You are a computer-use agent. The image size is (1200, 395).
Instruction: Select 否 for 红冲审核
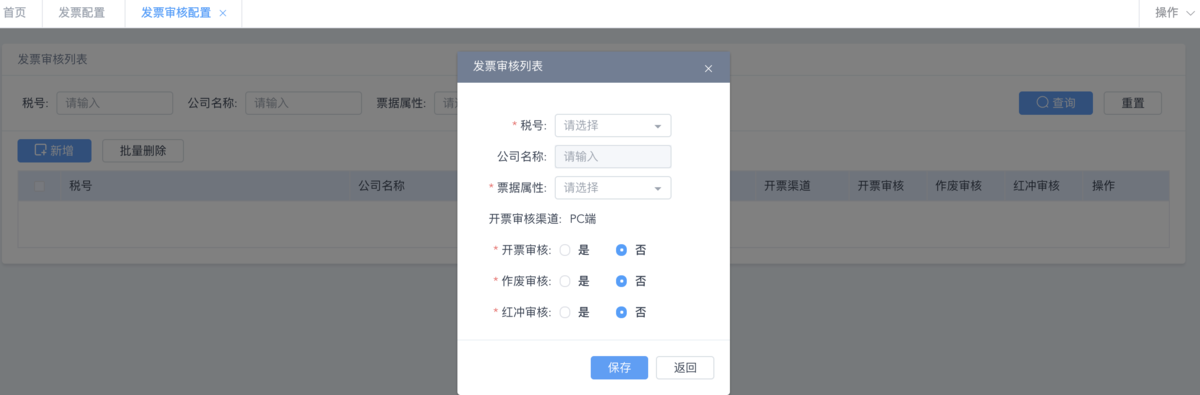[621, 312]
